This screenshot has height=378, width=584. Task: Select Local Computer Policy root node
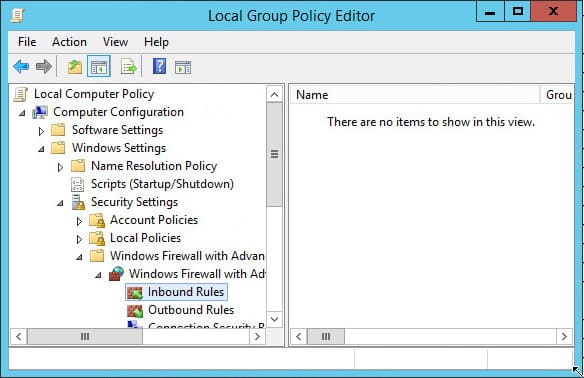tap(94, 94)
